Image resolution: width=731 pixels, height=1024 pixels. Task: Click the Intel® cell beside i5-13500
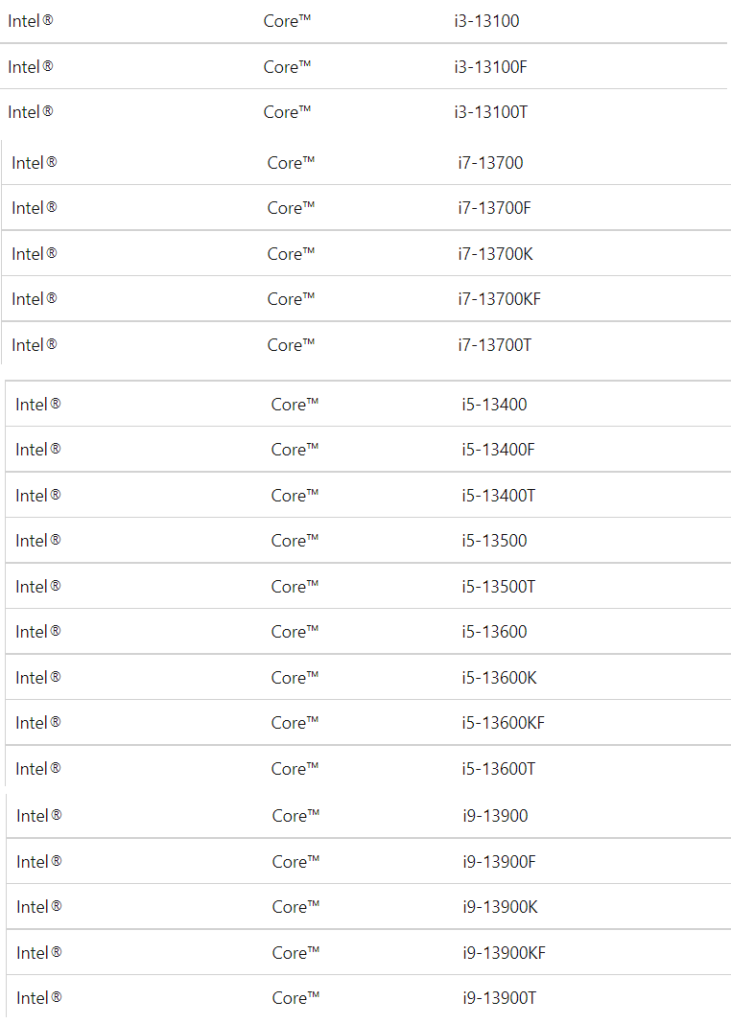click(x=38, y=541)
